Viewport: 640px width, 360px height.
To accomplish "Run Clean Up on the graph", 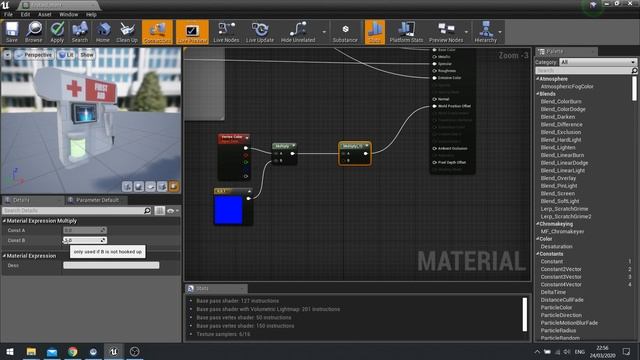I will click(127, 32).
